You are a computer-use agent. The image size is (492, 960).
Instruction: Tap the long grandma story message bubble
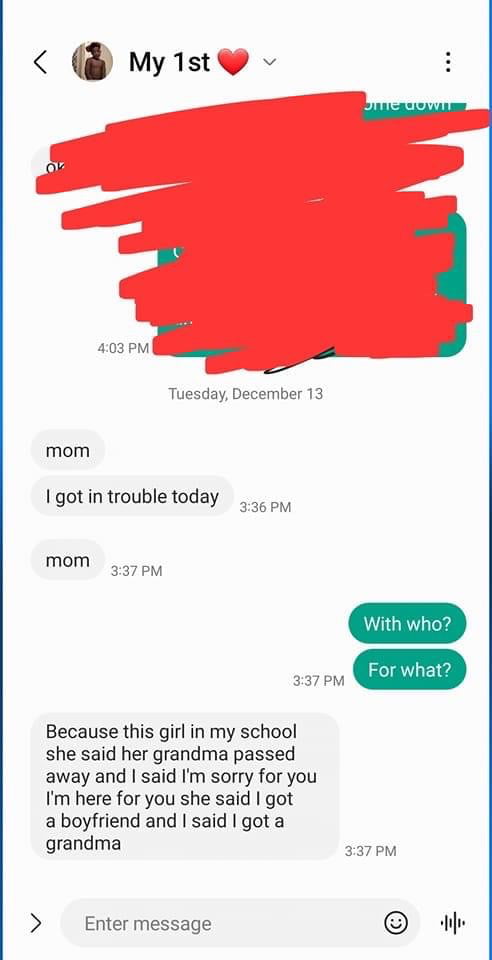coord(185,787)
